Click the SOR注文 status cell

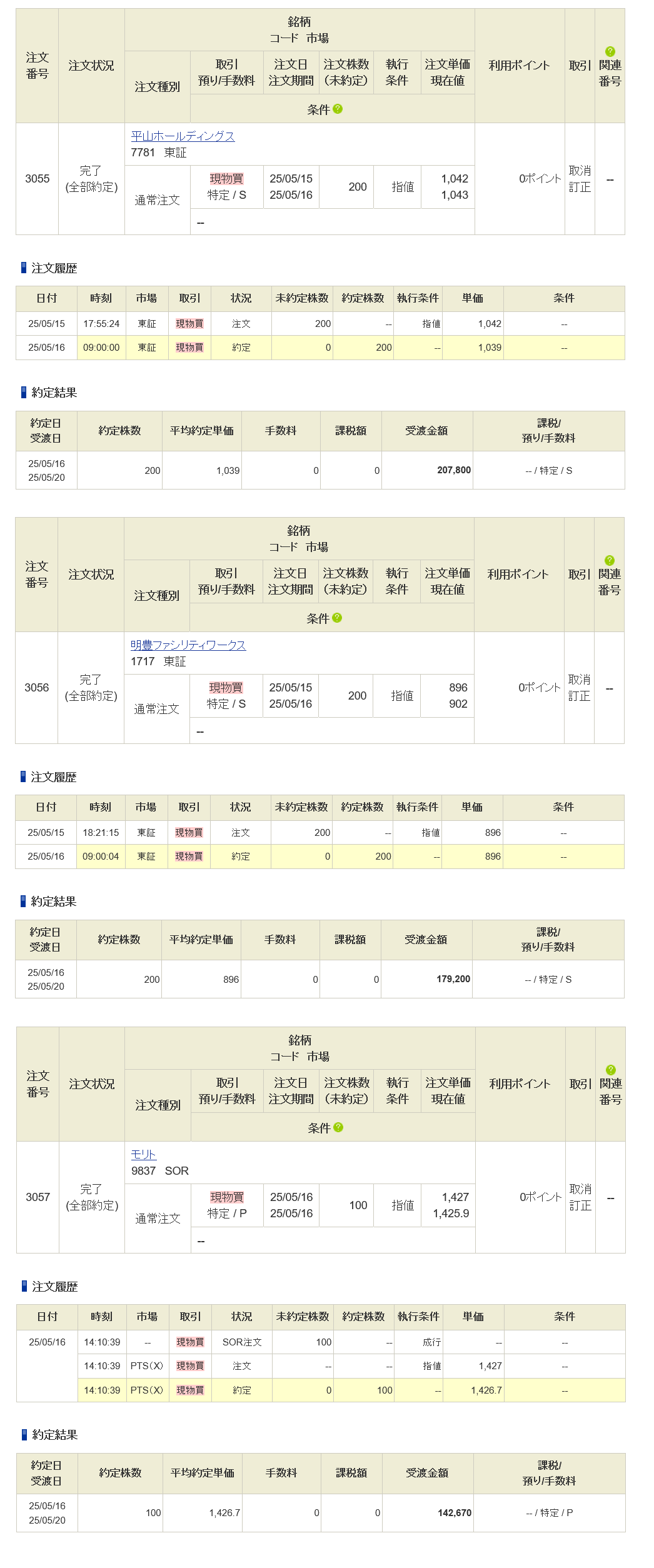242,1342
